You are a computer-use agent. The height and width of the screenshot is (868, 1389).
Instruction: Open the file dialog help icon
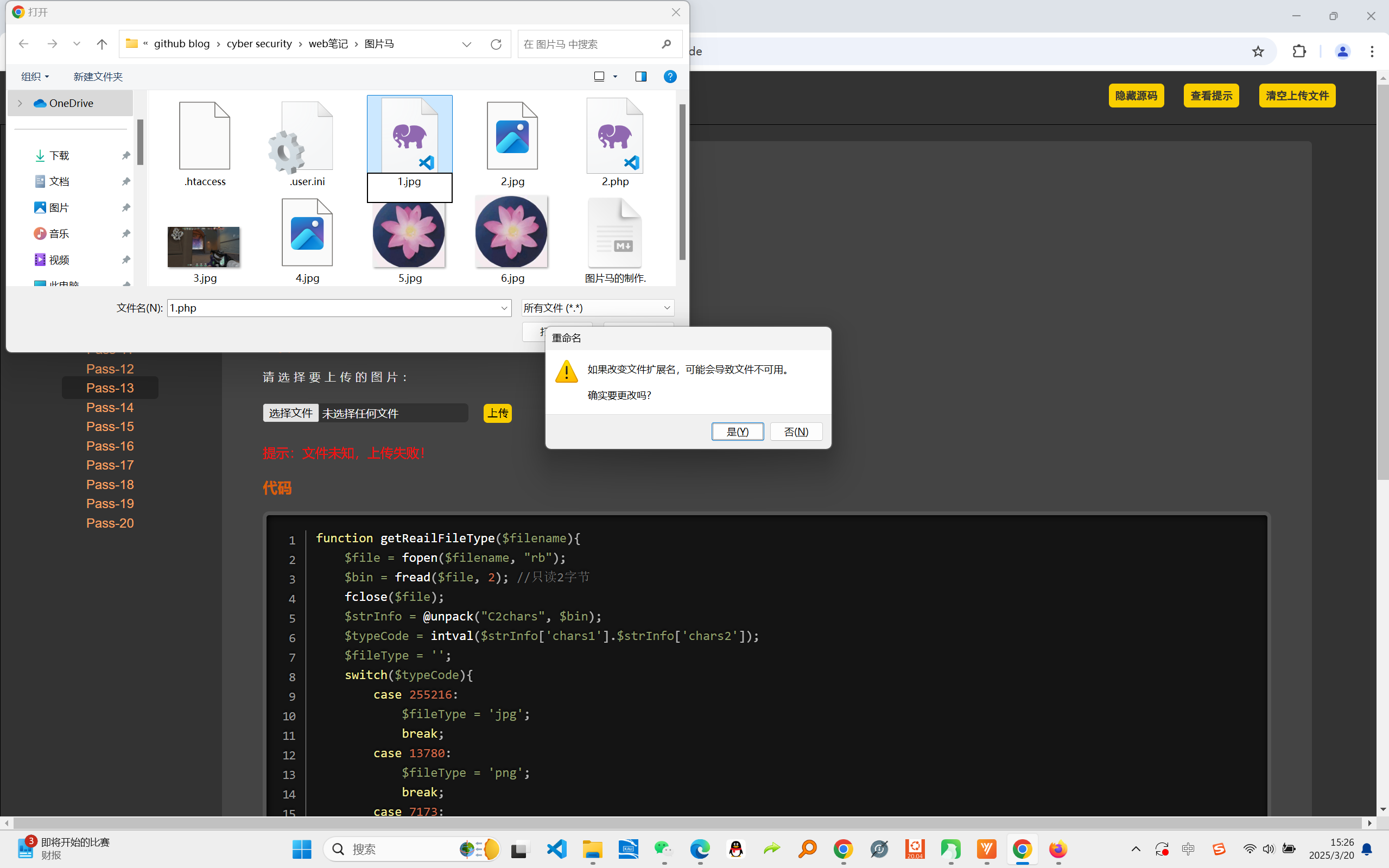pos(670,77)
